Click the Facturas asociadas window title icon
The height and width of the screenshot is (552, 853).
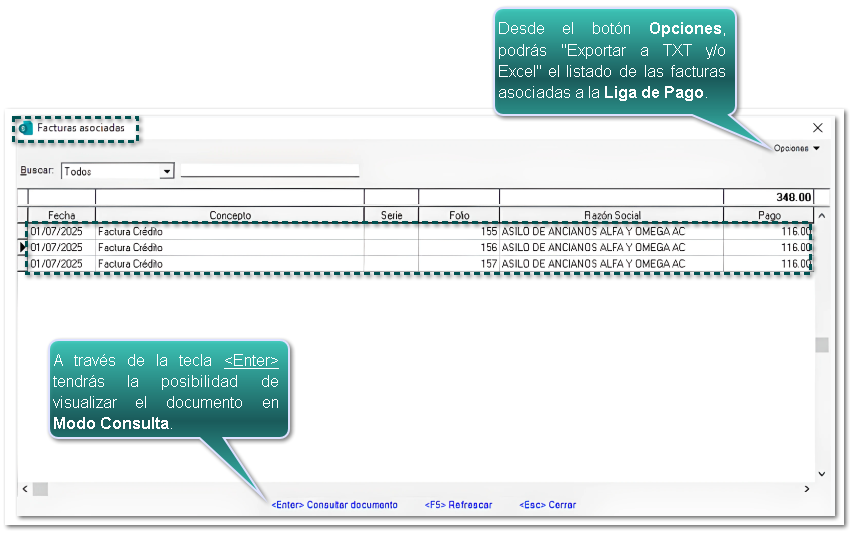coord(26,129)
